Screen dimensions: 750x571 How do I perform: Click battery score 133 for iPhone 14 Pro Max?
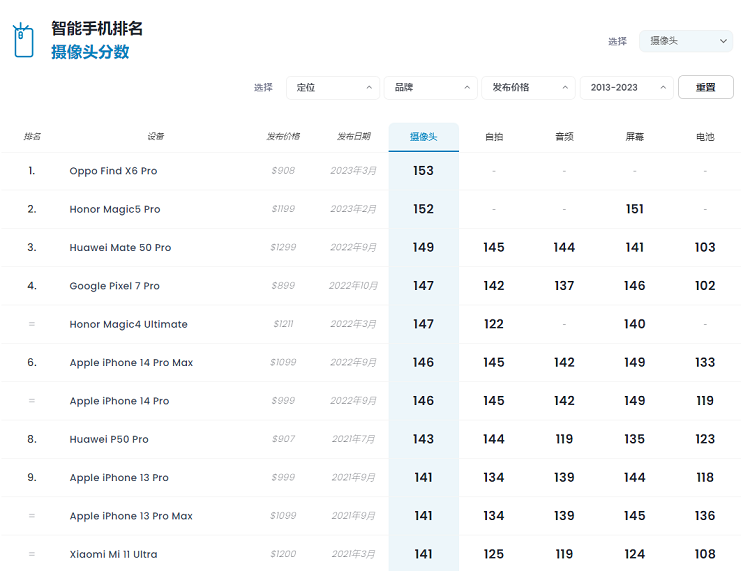coord(705,362)
